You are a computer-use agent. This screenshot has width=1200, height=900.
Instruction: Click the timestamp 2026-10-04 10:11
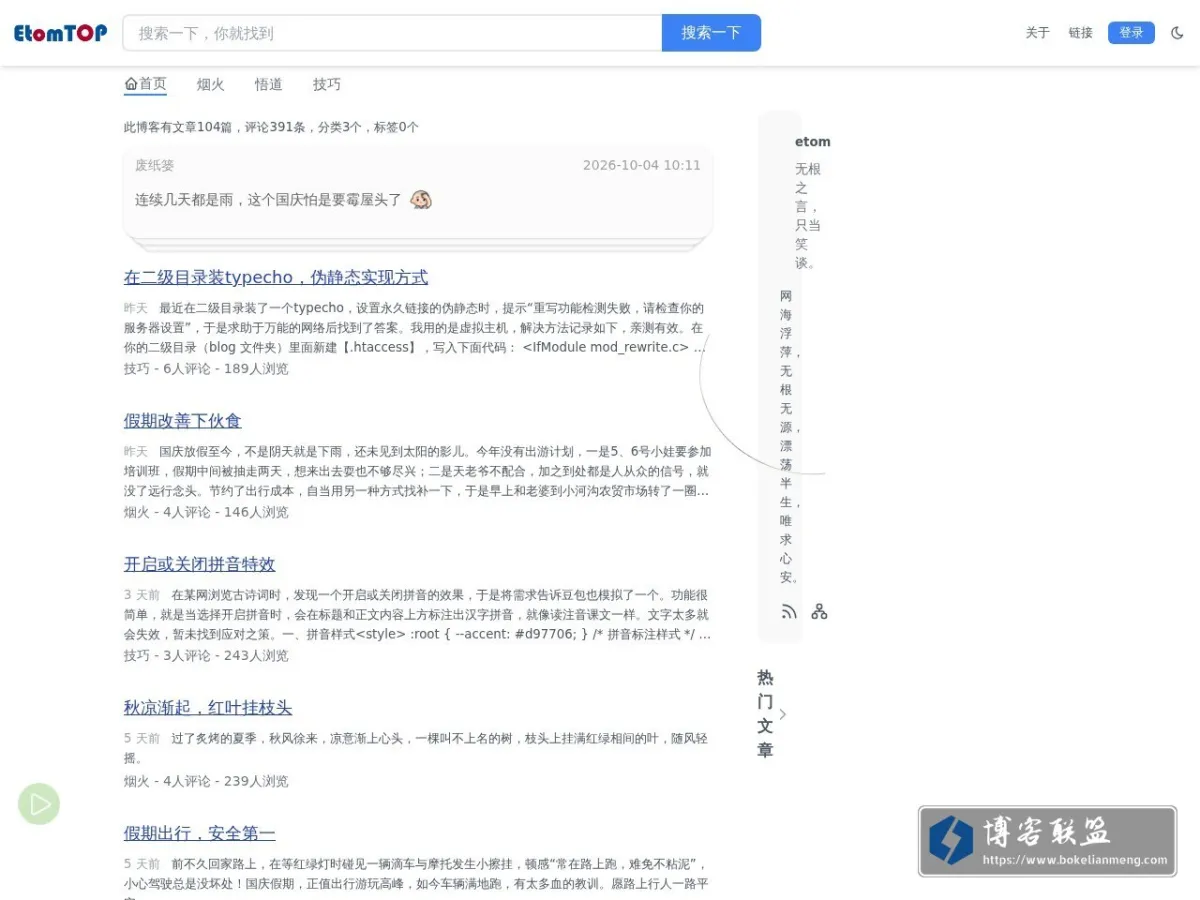pos(642,165)
